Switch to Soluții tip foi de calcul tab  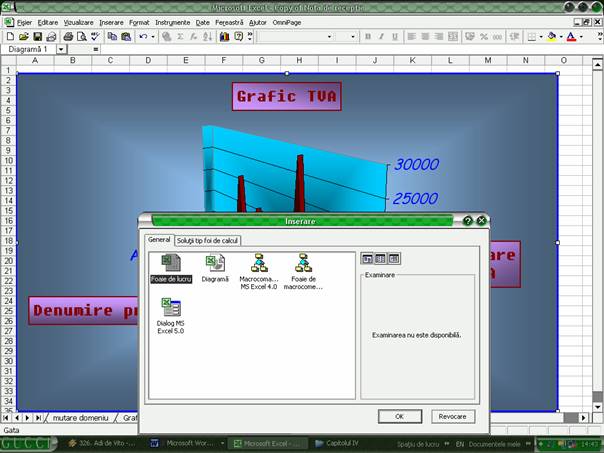[x=208, y=241]
